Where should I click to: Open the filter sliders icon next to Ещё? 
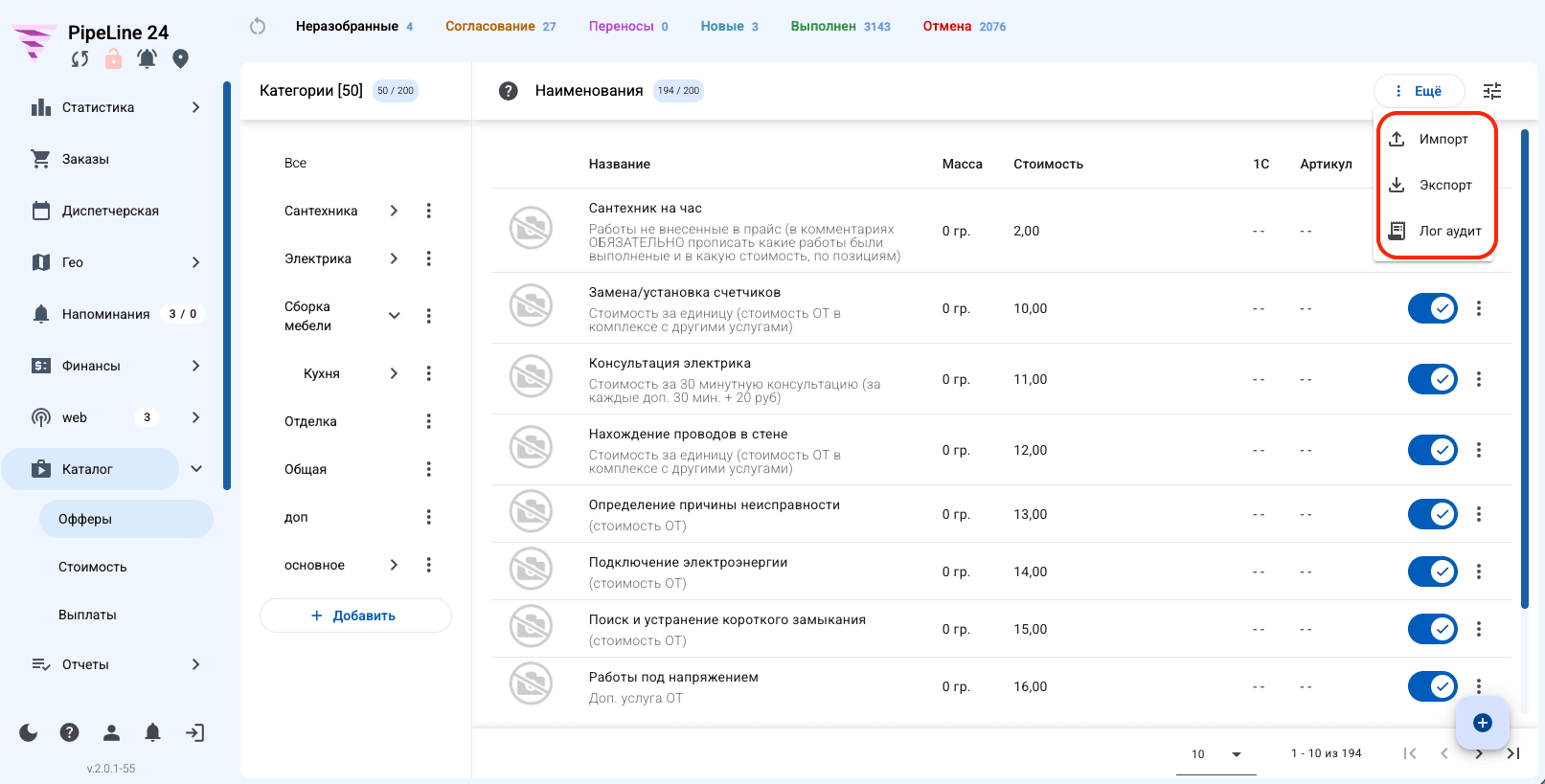pyautogui.click(x=1492, y=91)
